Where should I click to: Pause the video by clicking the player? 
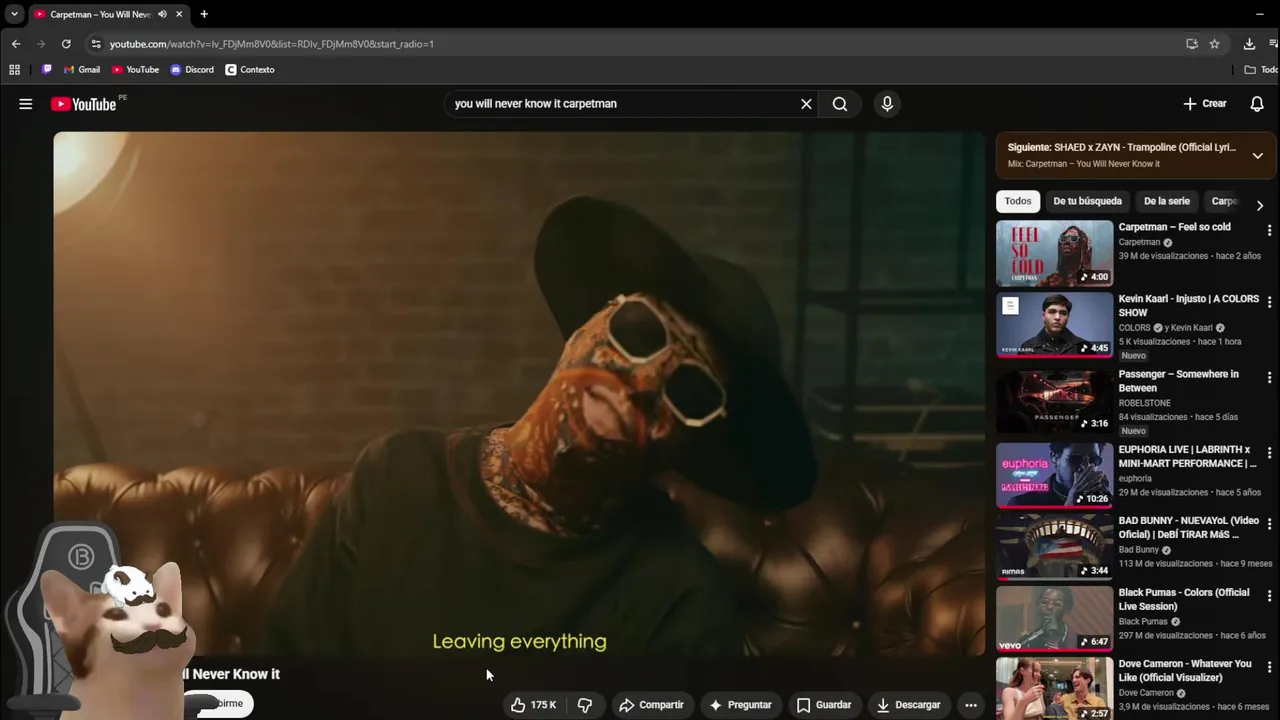(x=519, y=394)
